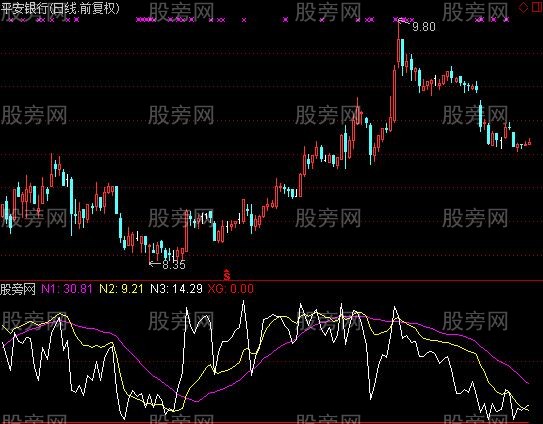The width and height of the screenshot is (543, 424).
Task: Click the red S signal marker
Action: pyautogui.click(x=227, y=275)
